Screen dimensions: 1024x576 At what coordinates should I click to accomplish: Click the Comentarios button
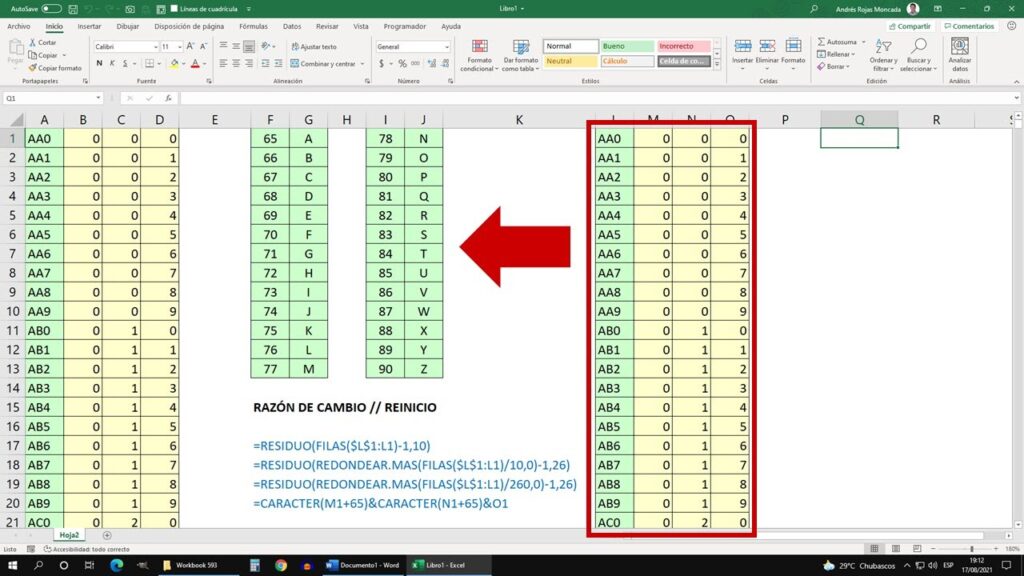969,27
